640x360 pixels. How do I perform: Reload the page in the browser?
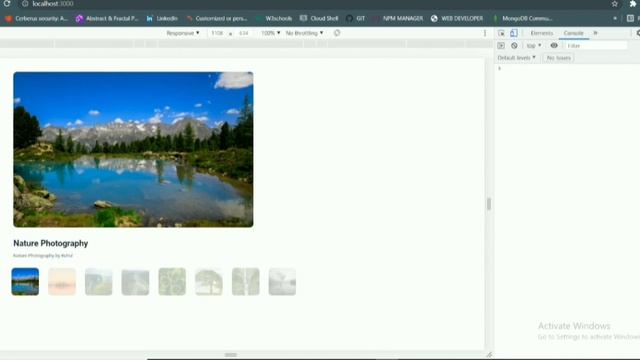(7, 3)
